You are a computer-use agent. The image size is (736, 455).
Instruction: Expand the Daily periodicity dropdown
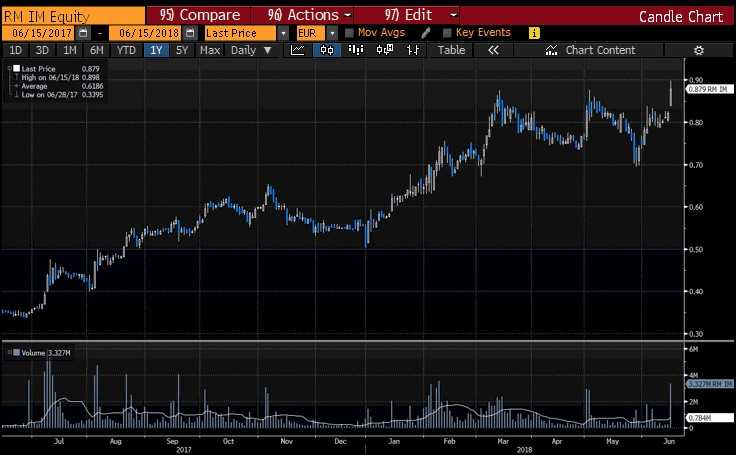tap(251, 50)
